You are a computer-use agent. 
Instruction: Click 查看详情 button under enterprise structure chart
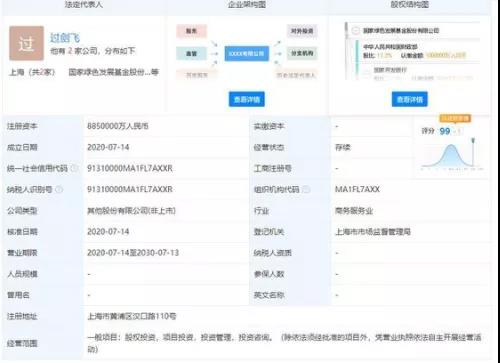tap(247, 99)
